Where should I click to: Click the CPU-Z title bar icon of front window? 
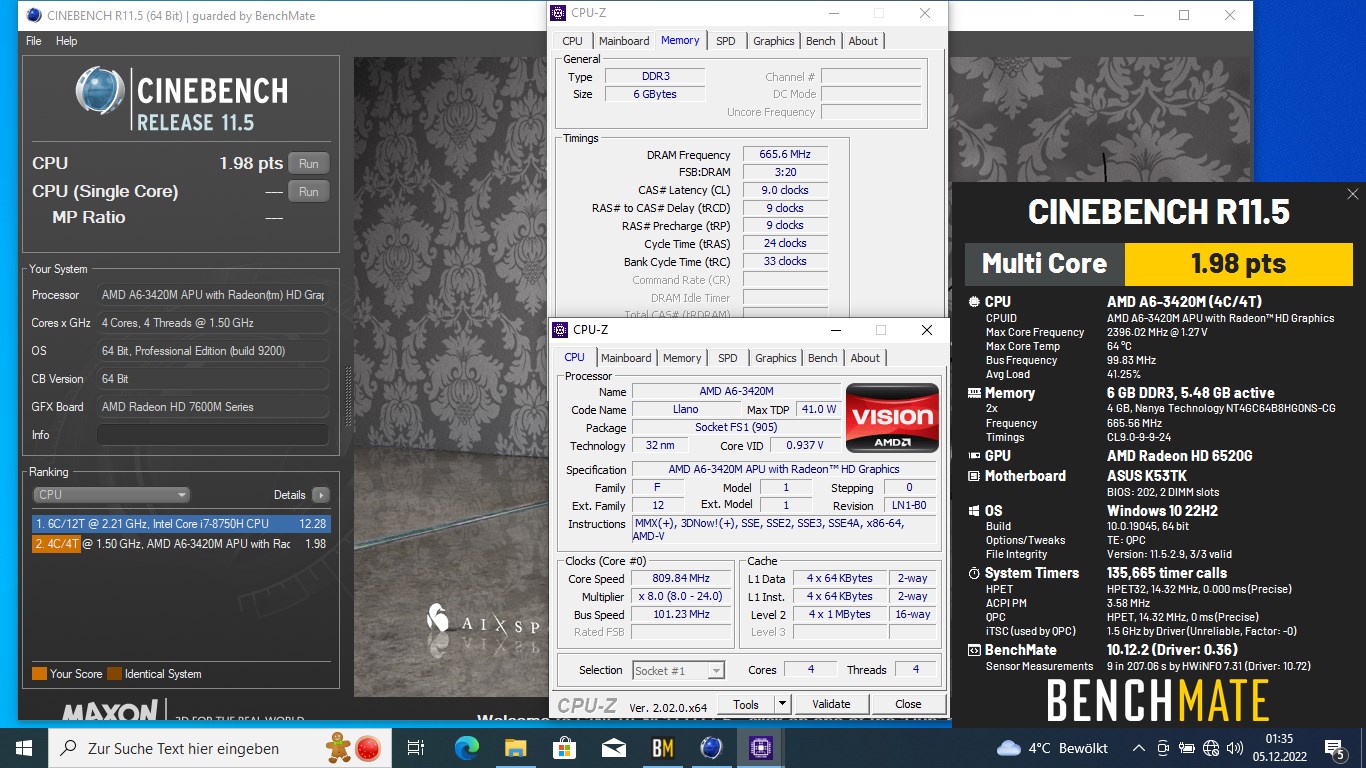(x=561, y=330)
